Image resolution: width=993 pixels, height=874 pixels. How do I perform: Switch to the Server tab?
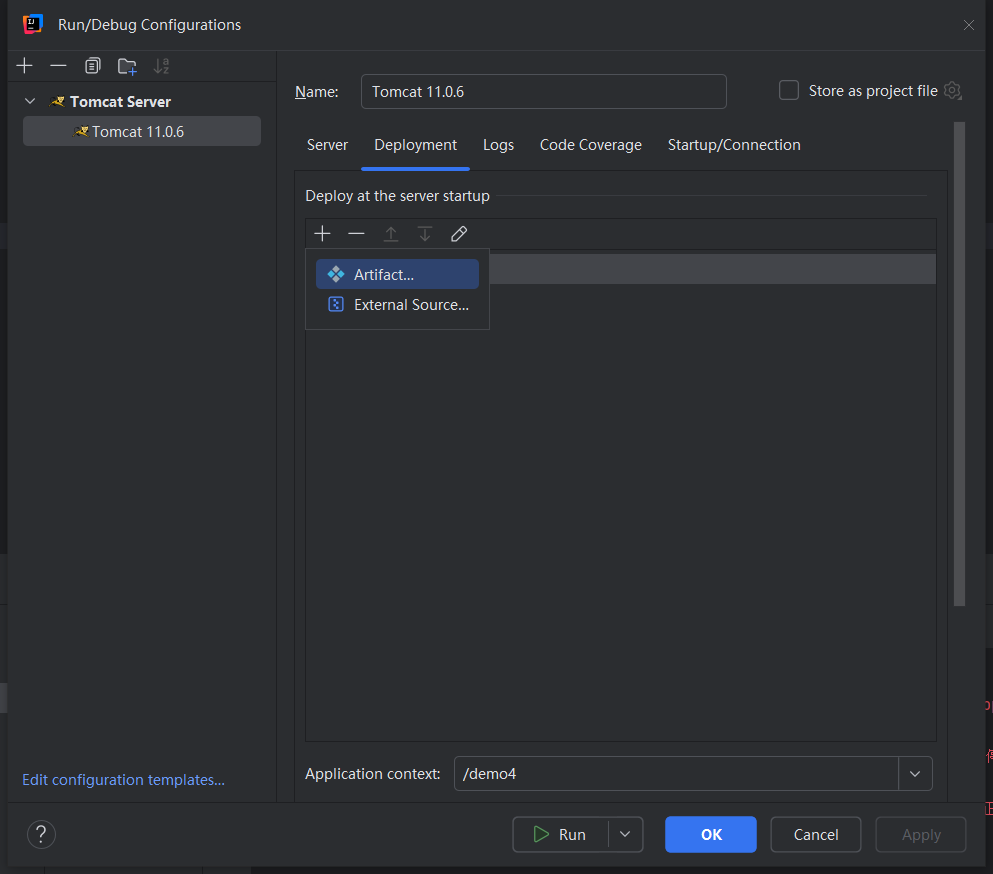[327, 145]
